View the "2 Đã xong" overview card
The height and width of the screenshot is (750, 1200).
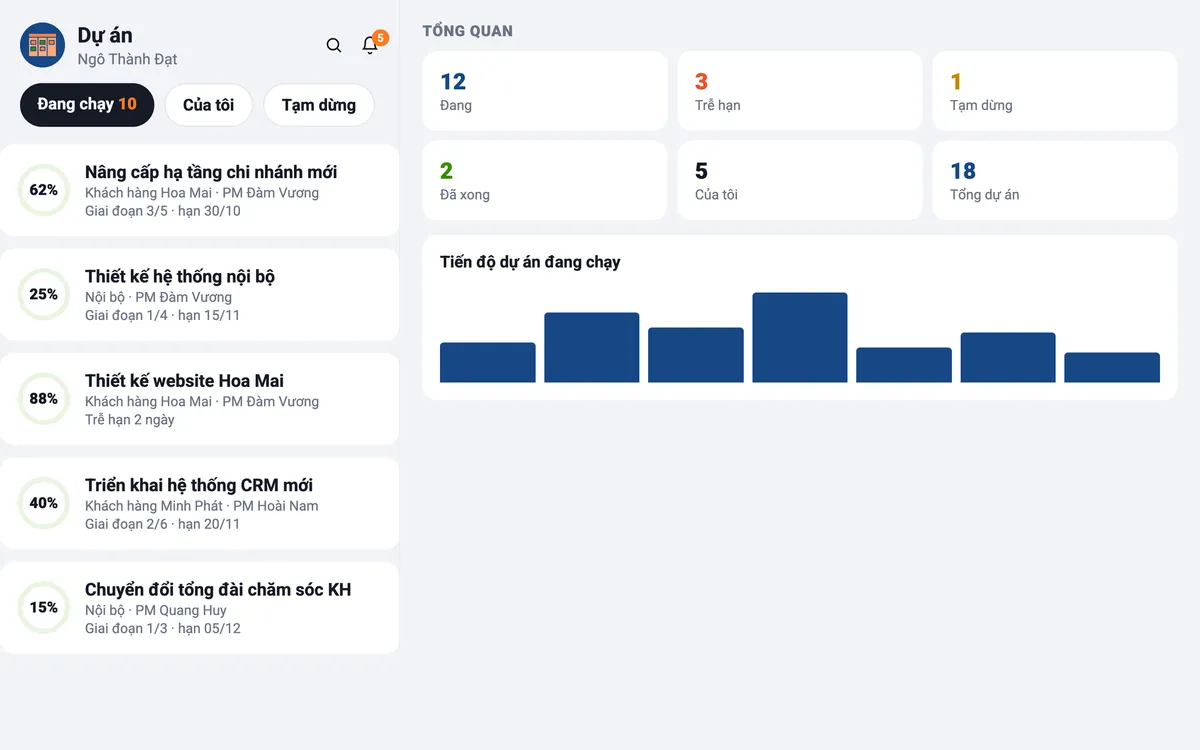point(545,180)
